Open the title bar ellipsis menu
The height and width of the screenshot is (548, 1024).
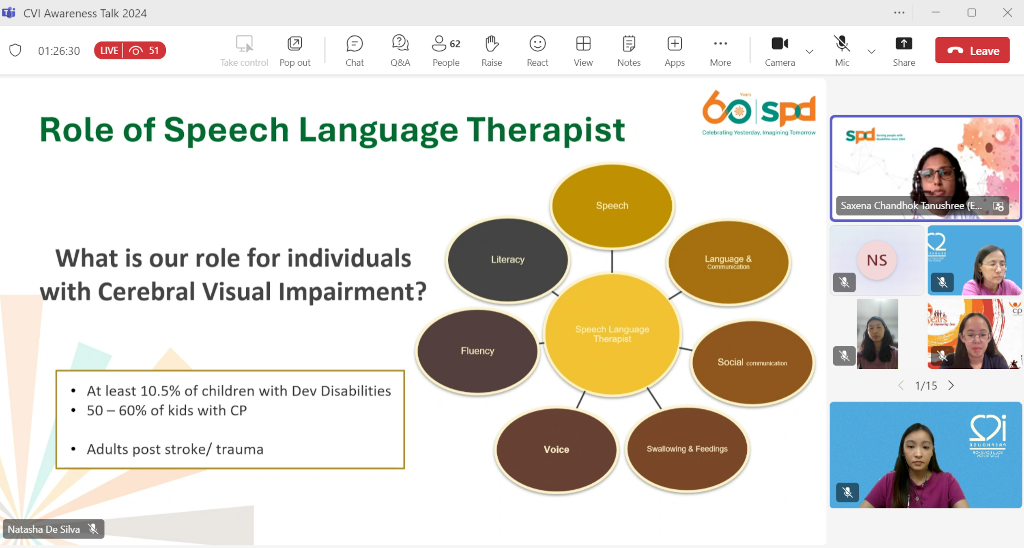[x=900, y=12]
